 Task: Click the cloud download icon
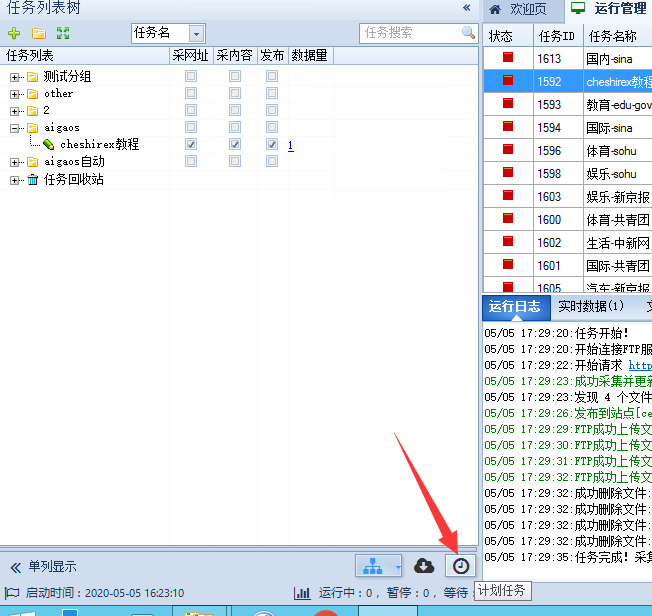[424, 566]
